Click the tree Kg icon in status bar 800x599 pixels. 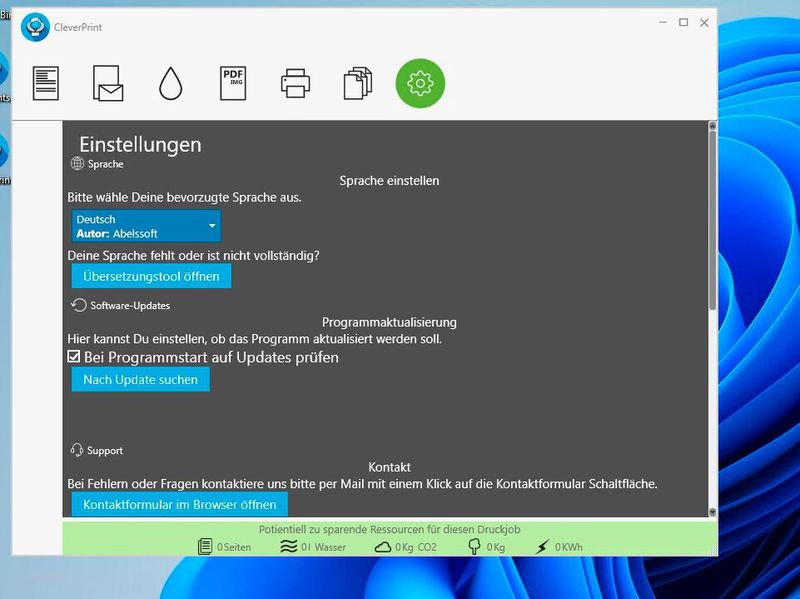point(475,546)
